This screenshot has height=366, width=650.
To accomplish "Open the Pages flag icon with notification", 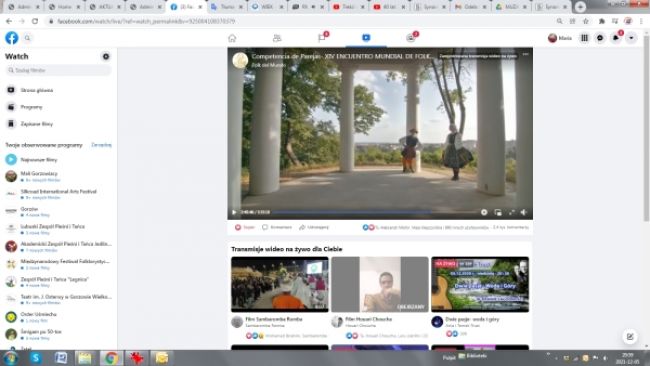I will tap(322, 38).
